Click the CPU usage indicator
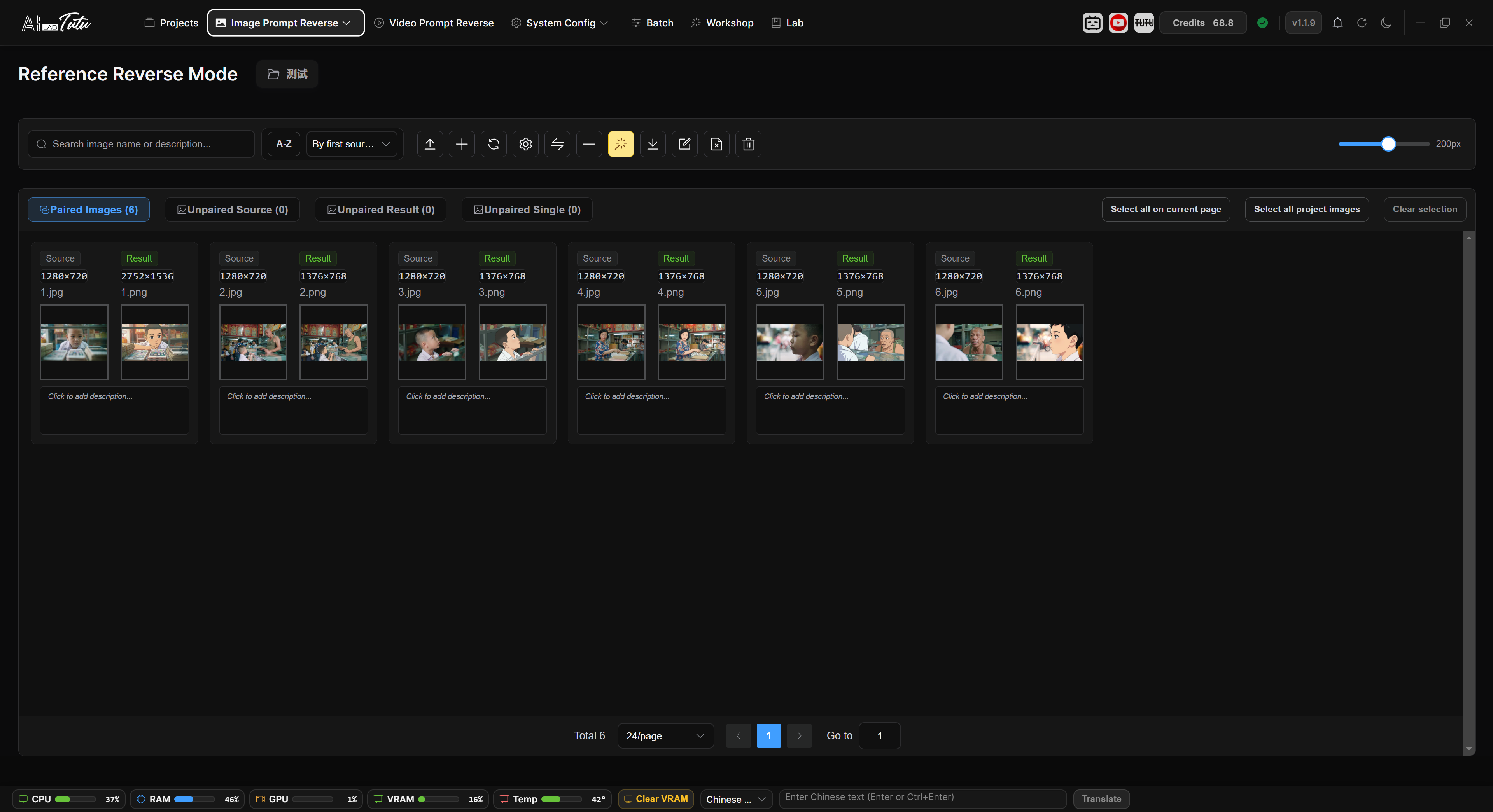1493x812 pixels. point(69,799)
